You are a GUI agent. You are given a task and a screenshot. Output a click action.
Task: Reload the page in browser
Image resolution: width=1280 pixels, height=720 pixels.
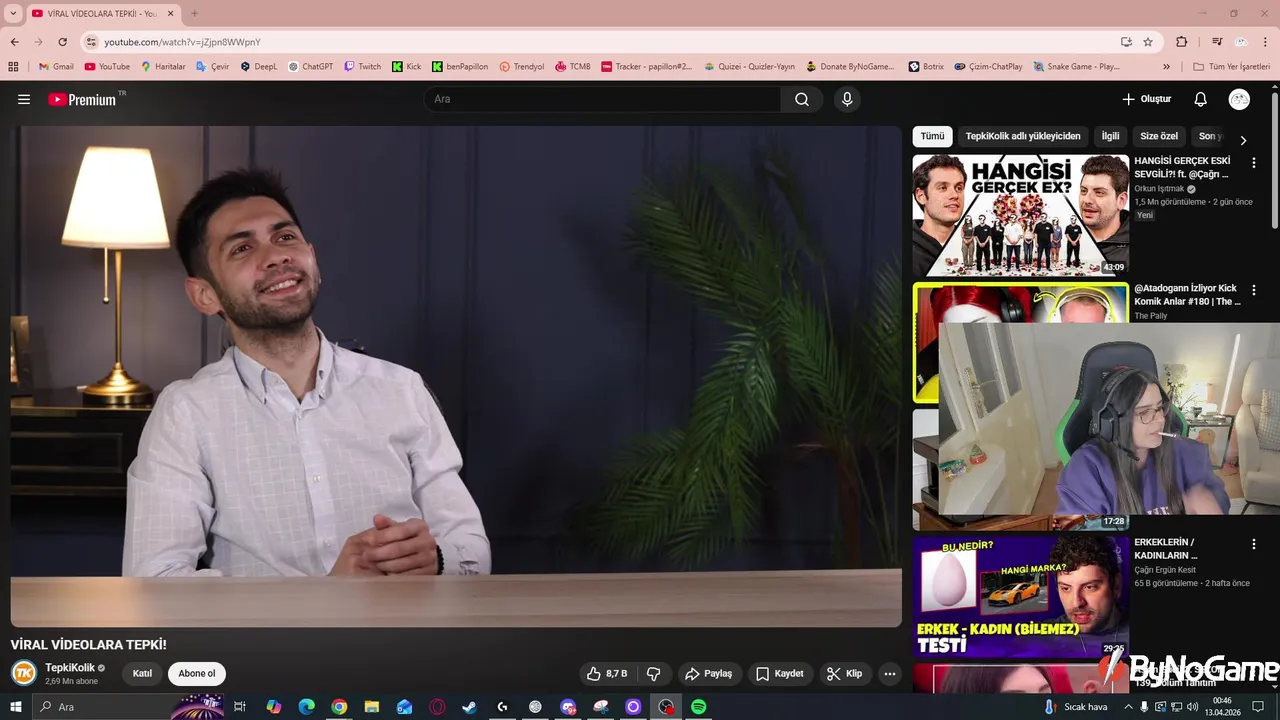click(x=62, y=42)
